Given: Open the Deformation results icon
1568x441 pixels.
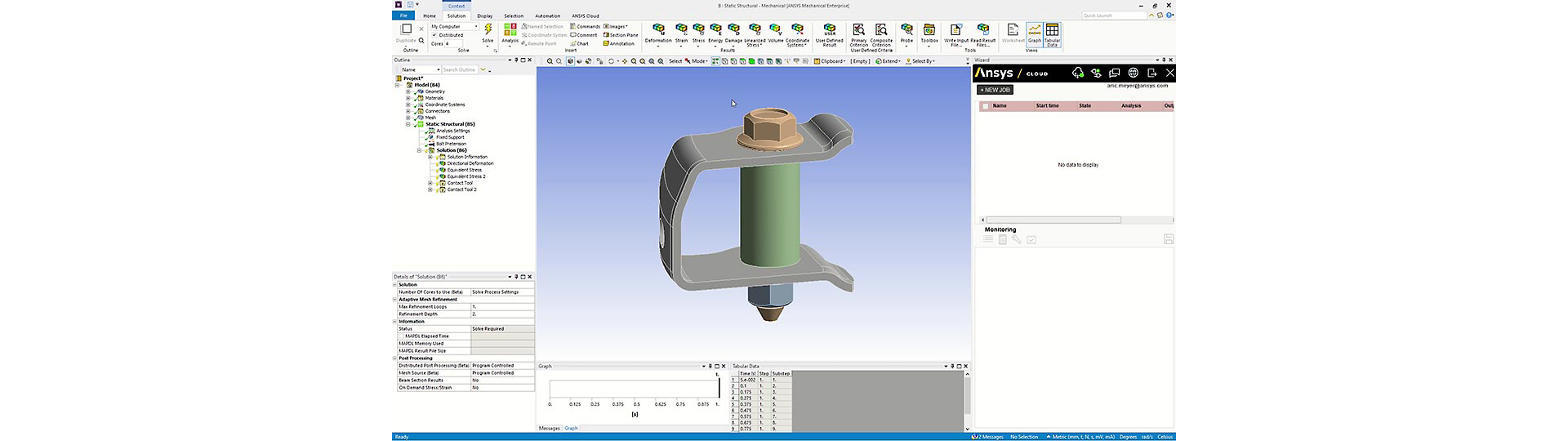Looking at the screenshot, I should click(x=658, y=31).
